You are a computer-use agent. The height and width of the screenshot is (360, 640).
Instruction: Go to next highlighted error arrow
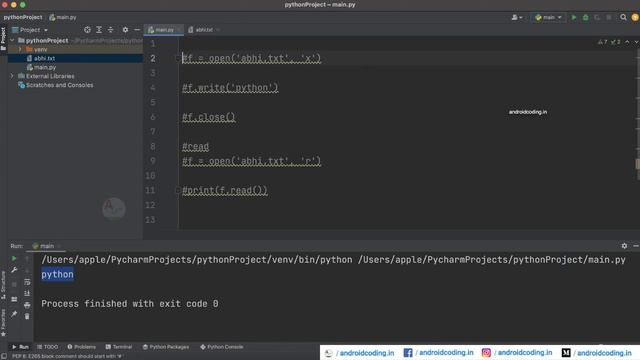[636, 42]
